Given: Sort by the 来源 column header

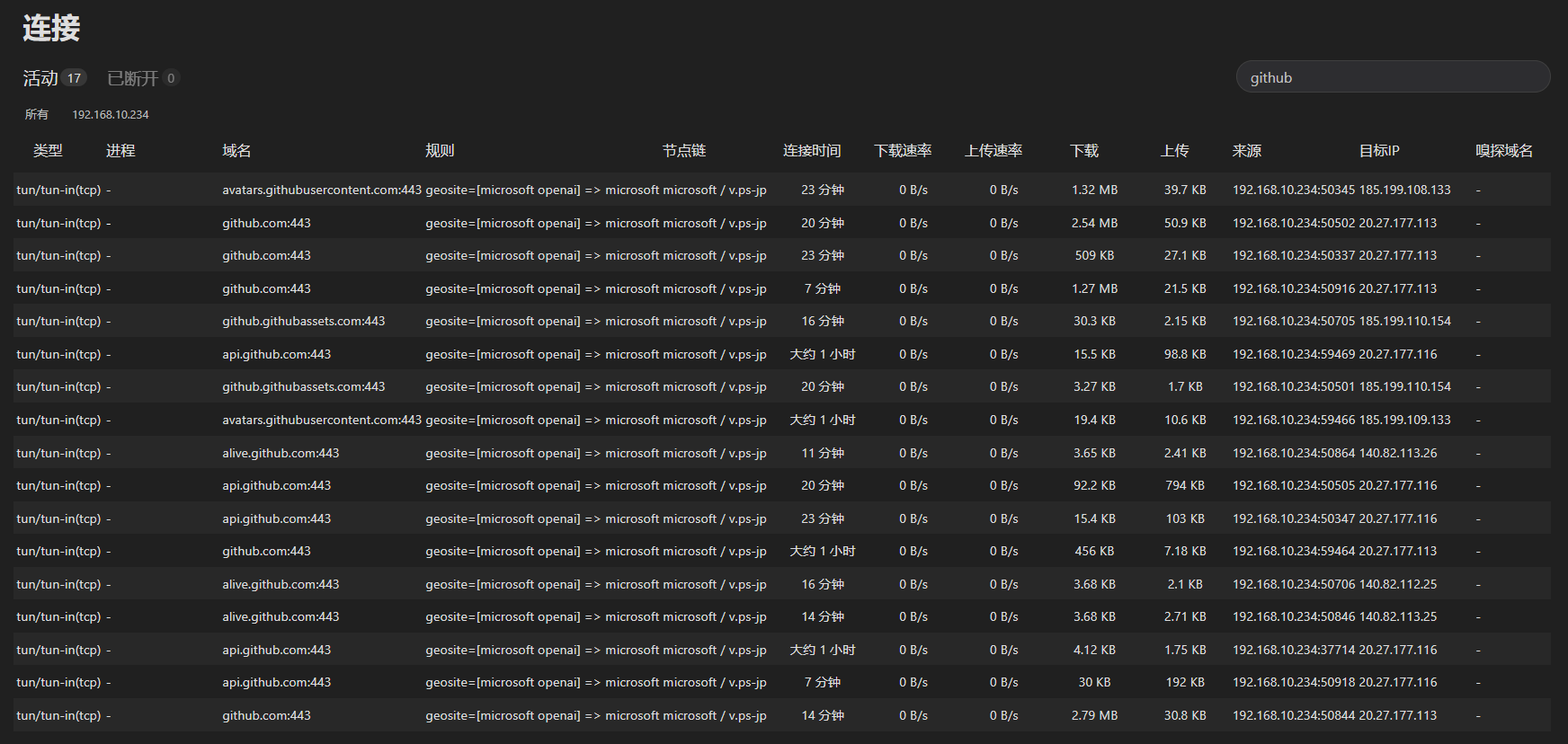Looking at the screenshot, I should [x=1247, y=151].
